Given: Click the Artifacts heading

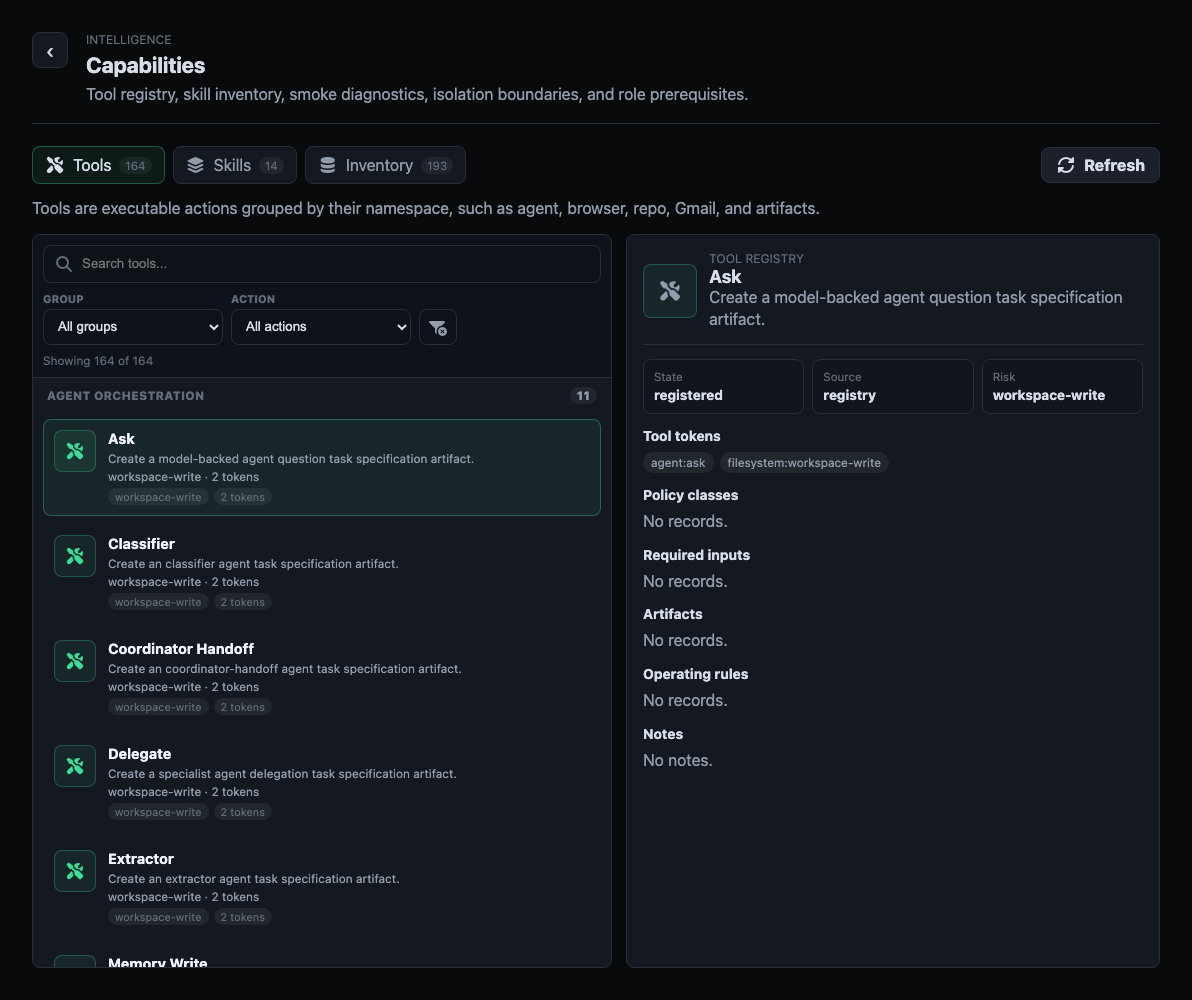Looking at the screenshot, I should 673,614.
